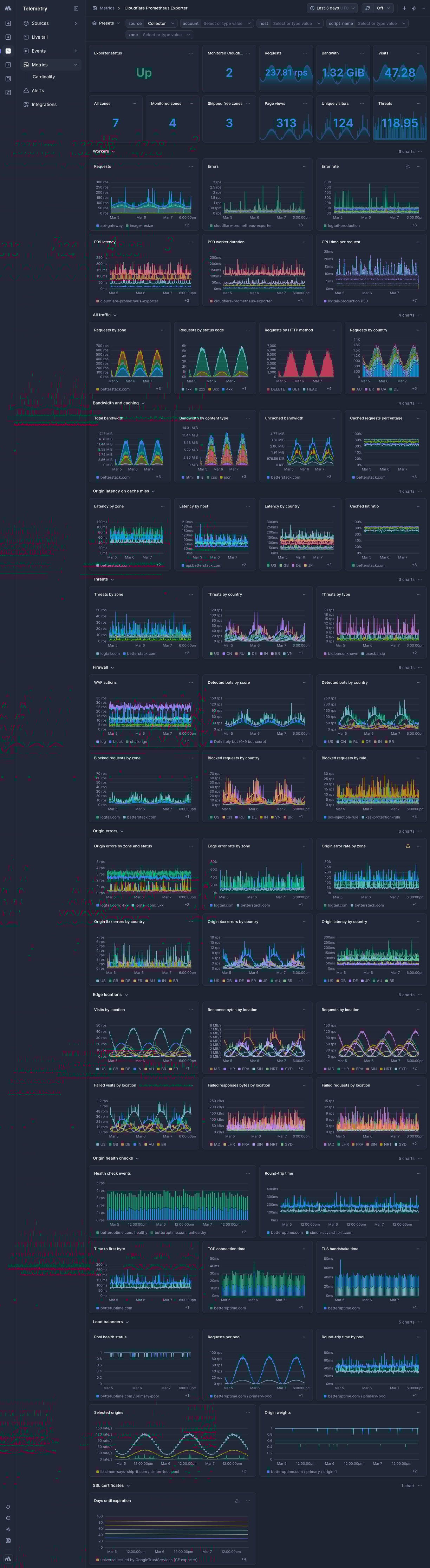Go to Metrics breadcrumb link
The image size is (430, 1568).
click(x=107, y=8)
